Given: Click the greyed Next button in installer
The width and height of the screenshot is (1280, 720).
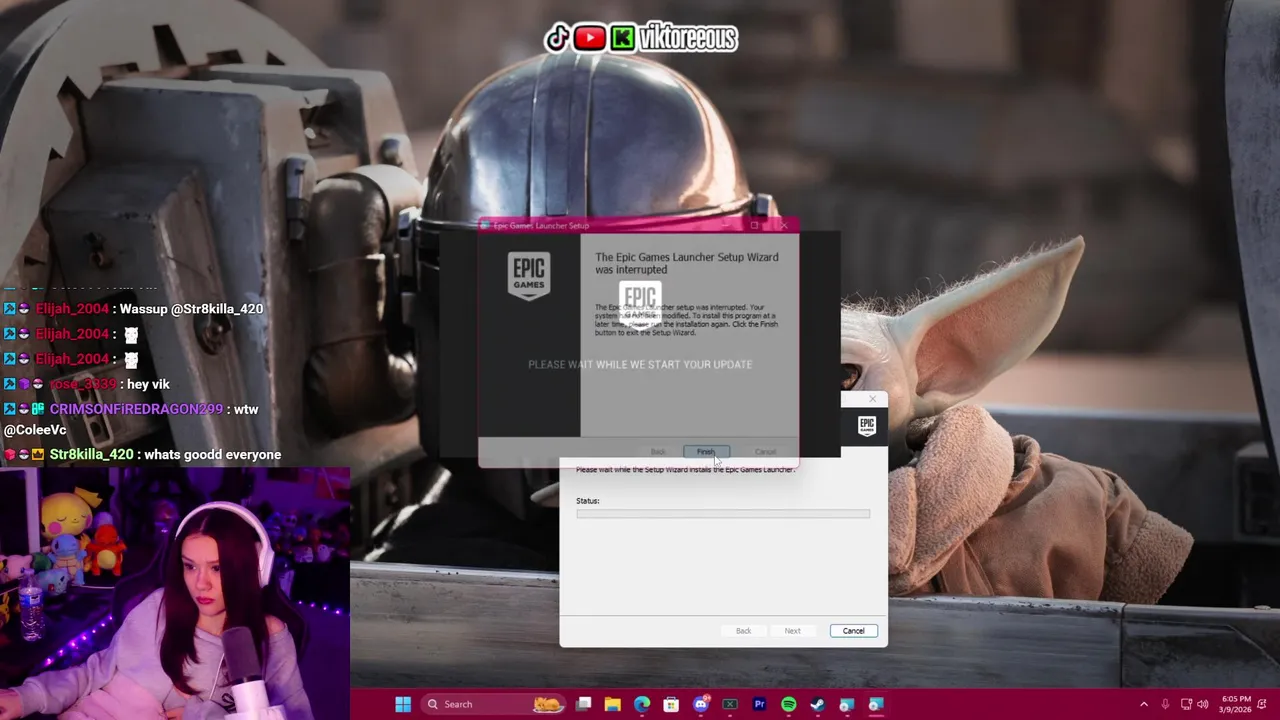Looking at the screenshot, I should 792,631.
